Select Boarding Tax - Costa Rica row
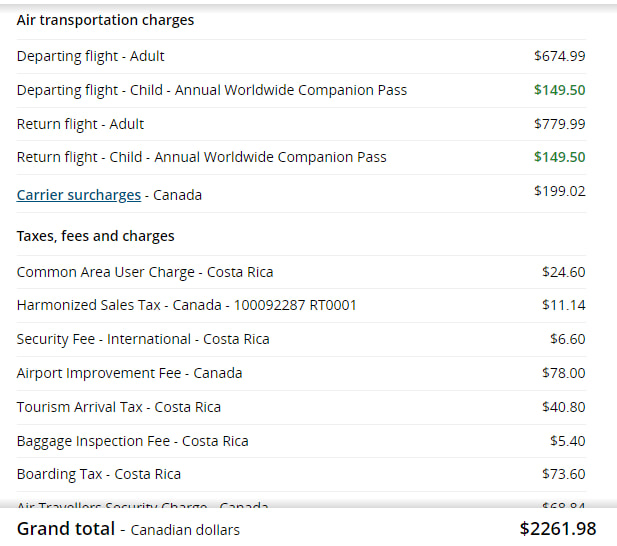 (x=99, y=474)
